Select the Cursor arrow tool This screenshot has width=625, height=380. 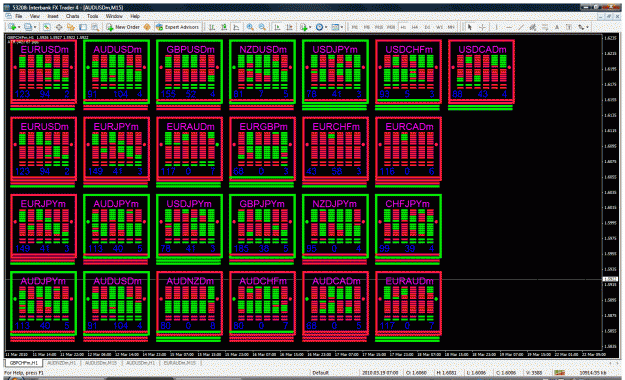(x=470, y=27)
